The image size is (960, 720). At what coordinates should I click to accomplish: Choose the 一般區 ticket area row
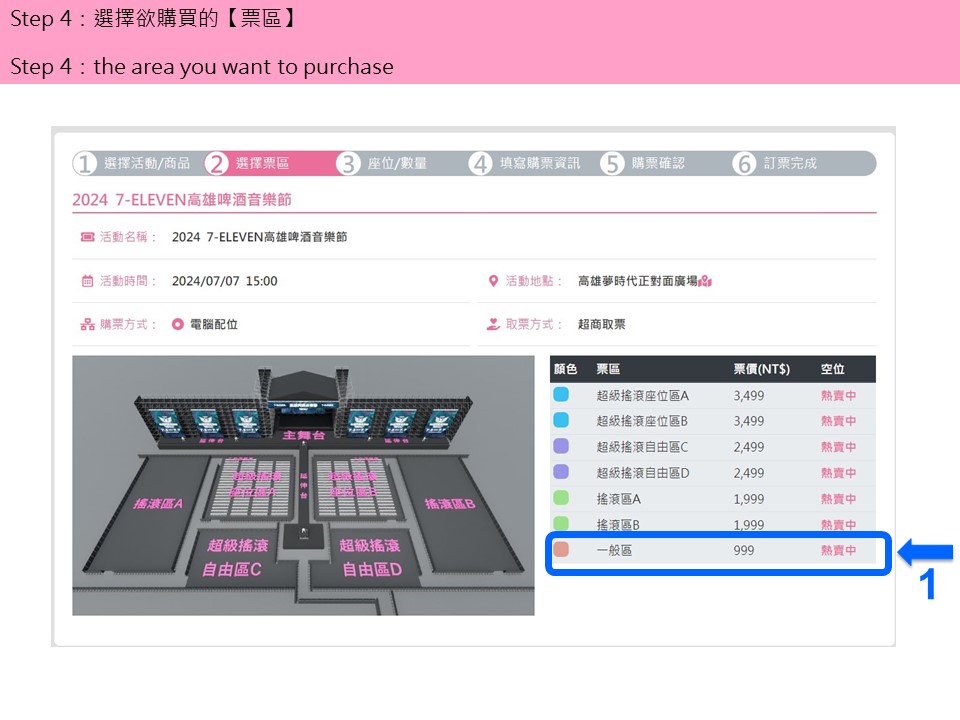715,551
